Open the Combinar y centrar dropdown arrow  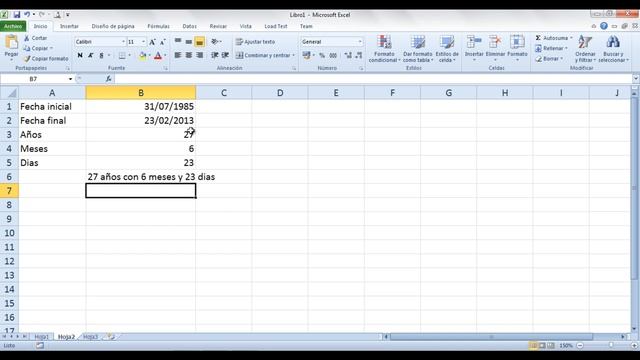click(293, 55)
